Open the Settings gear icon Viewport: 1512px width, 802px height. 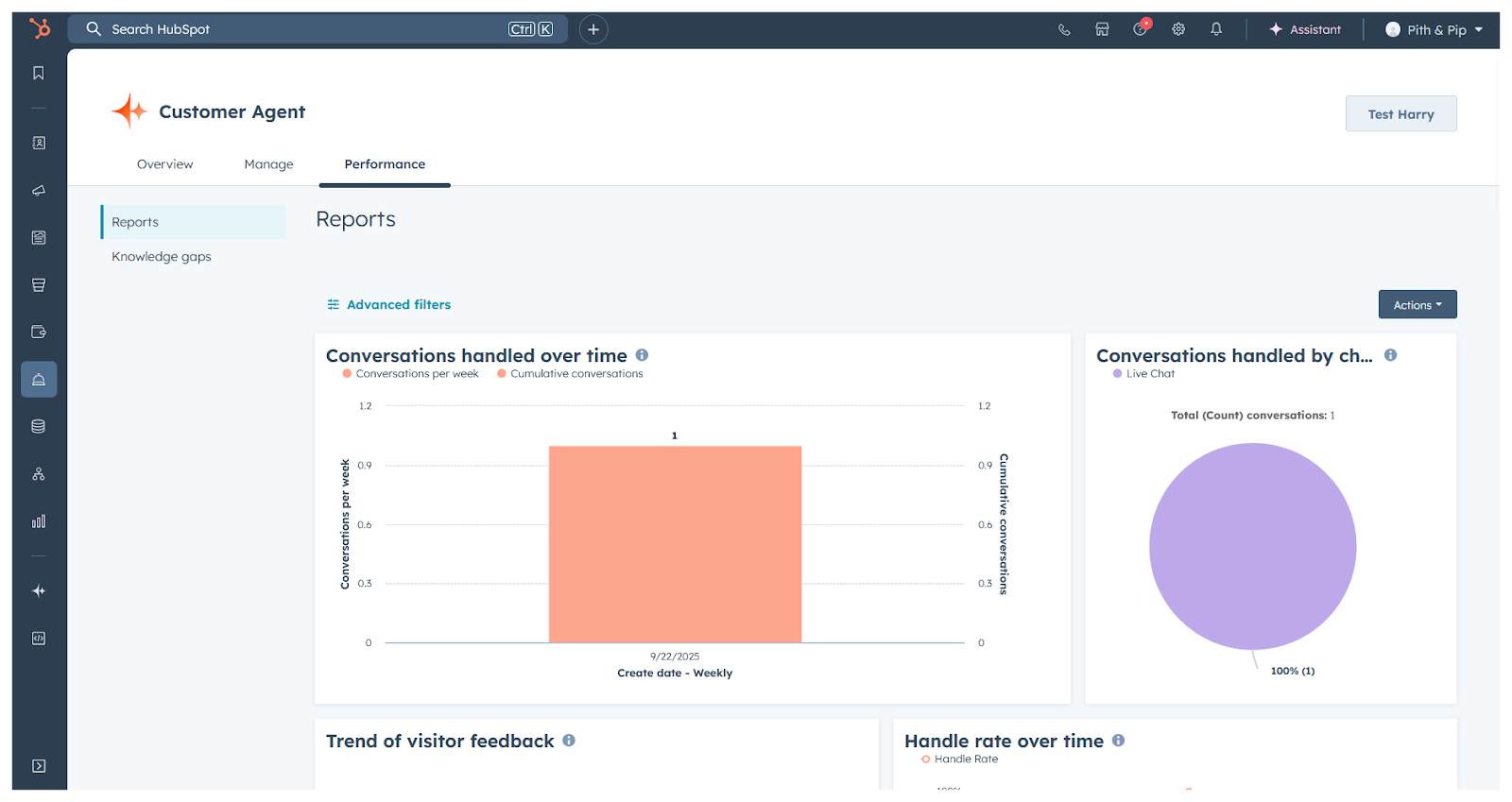(x=1178, y=29)
